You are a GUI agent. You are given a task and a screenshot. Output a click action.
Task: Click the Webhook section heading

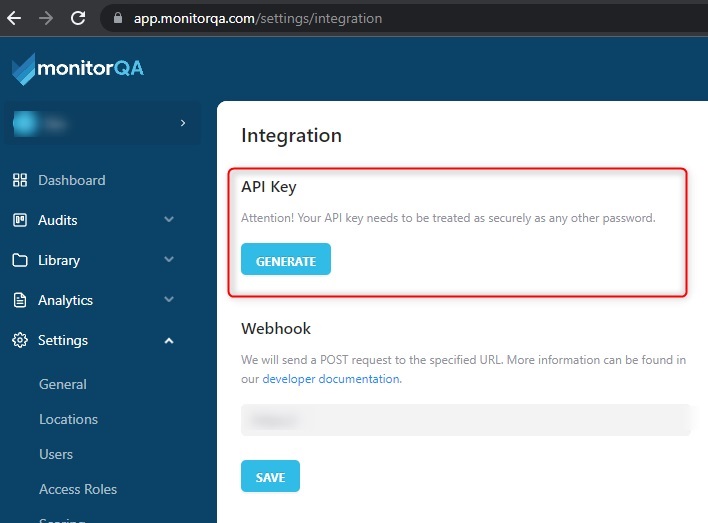click(276, 328)
